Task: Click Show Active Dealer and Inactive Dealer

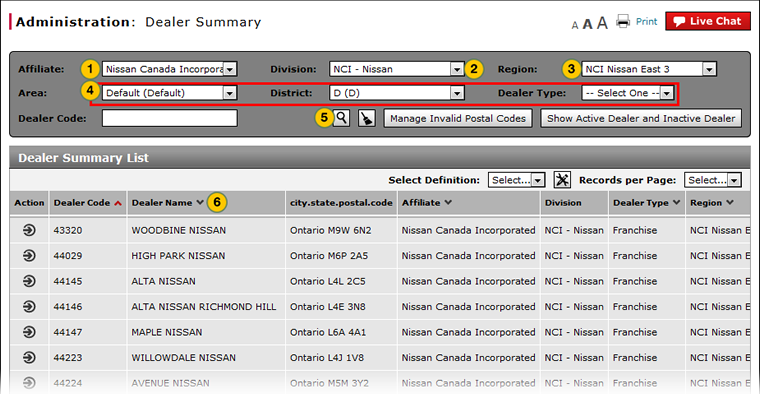Action: [x=641, y=118]
